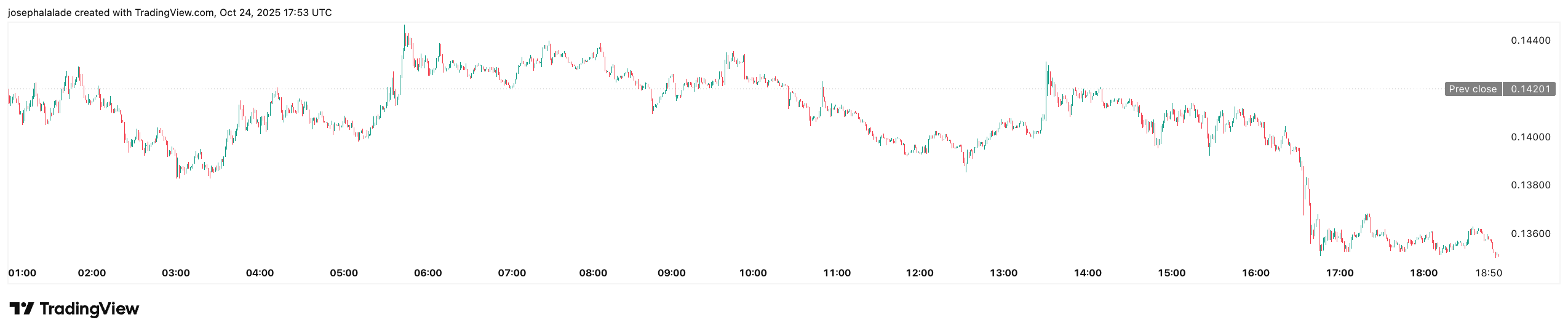Click the 18:50 current time label
The height and width of the screenshot is (333, 1568).
[1488, 273]
